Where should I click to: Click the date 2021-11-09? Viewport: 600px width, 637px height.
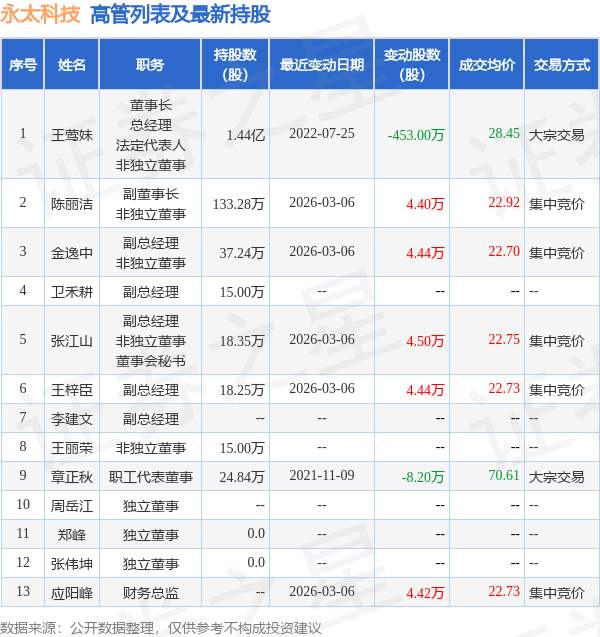click(x=322, y=475)
